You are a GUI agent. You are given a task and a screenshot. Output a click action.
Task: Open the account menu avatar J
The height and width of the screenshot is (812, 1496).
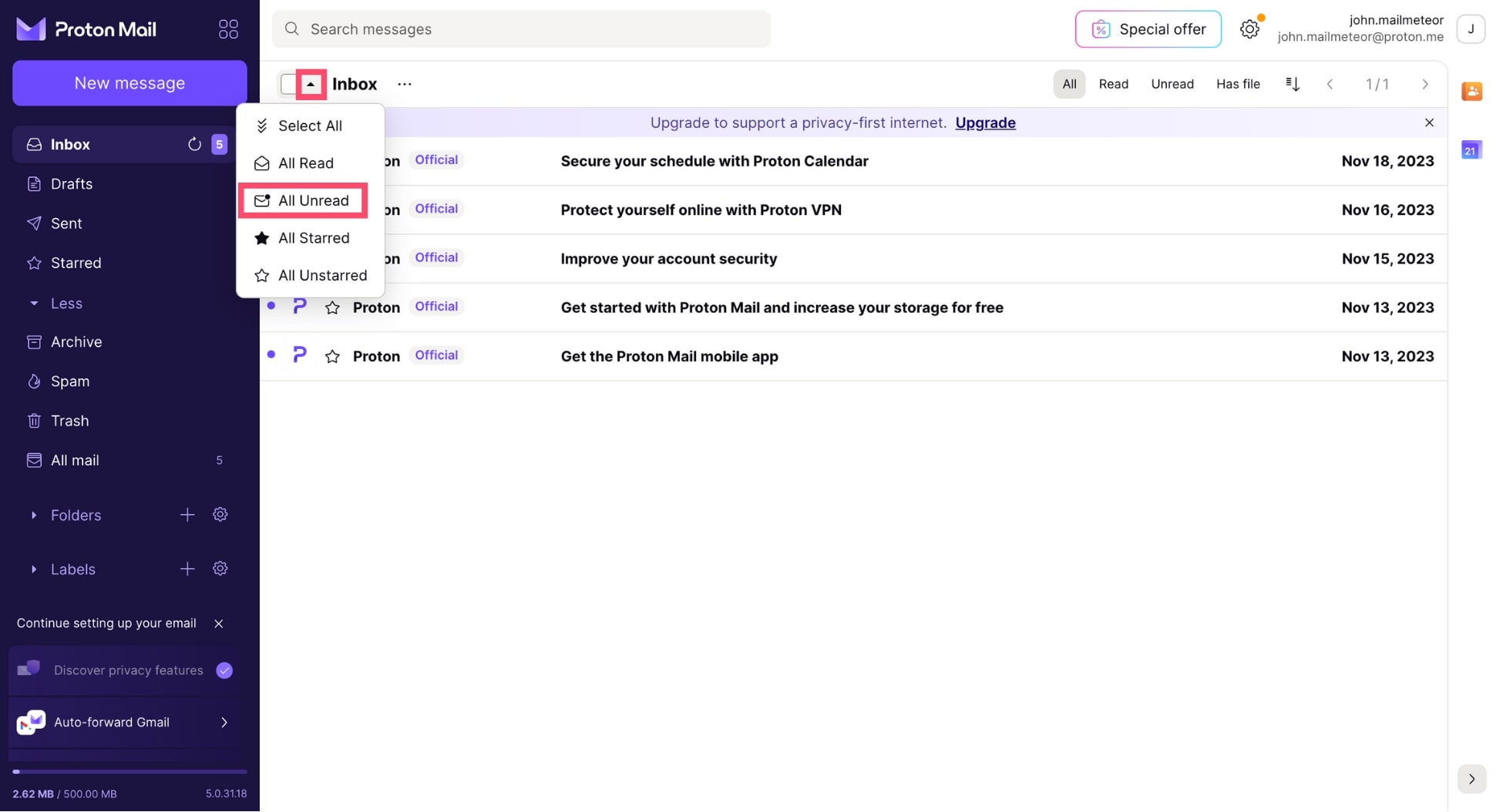[1471, 29]
